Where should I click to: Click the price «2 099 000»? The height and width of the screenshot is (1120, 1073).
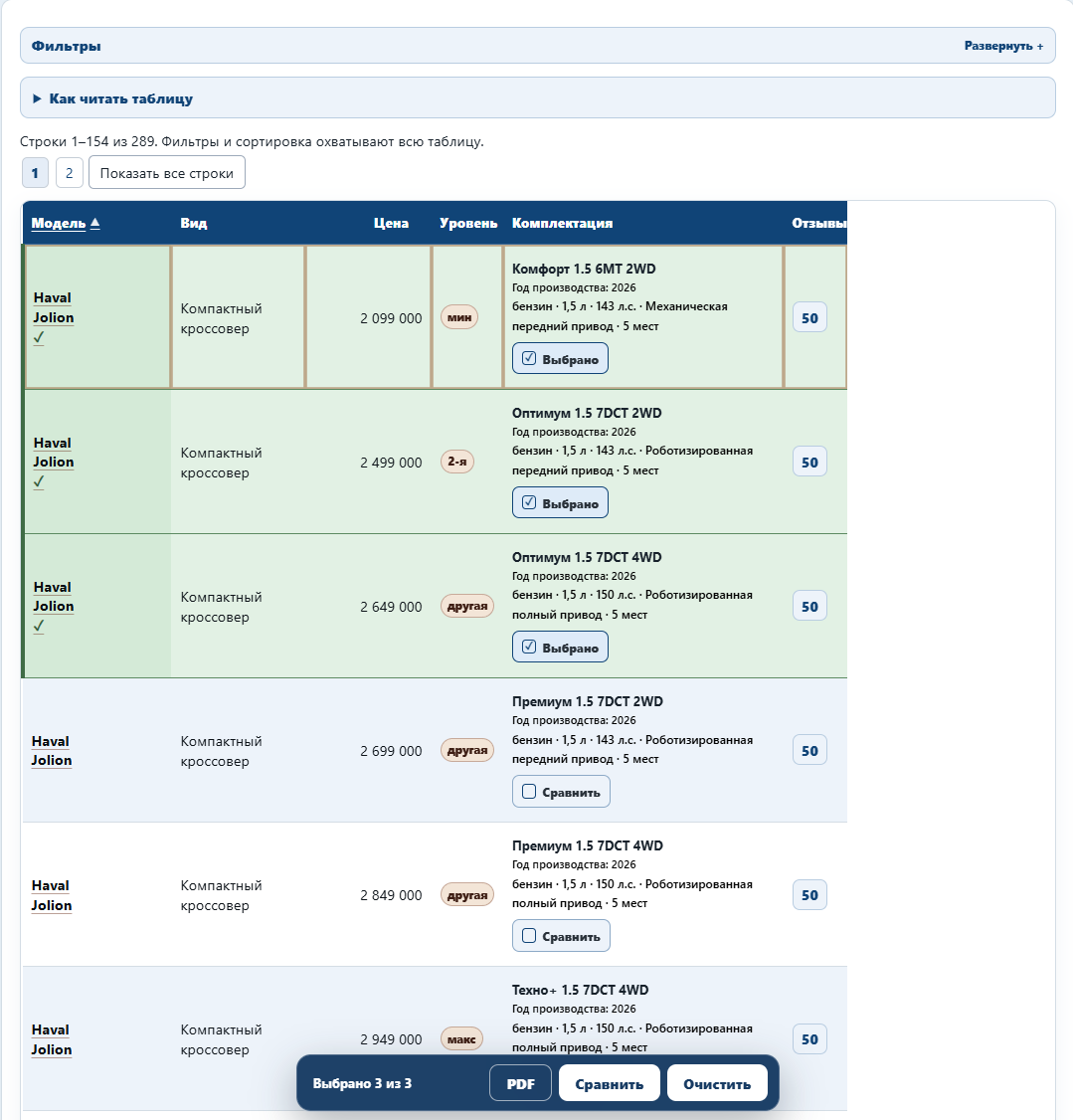pos(391,318)
